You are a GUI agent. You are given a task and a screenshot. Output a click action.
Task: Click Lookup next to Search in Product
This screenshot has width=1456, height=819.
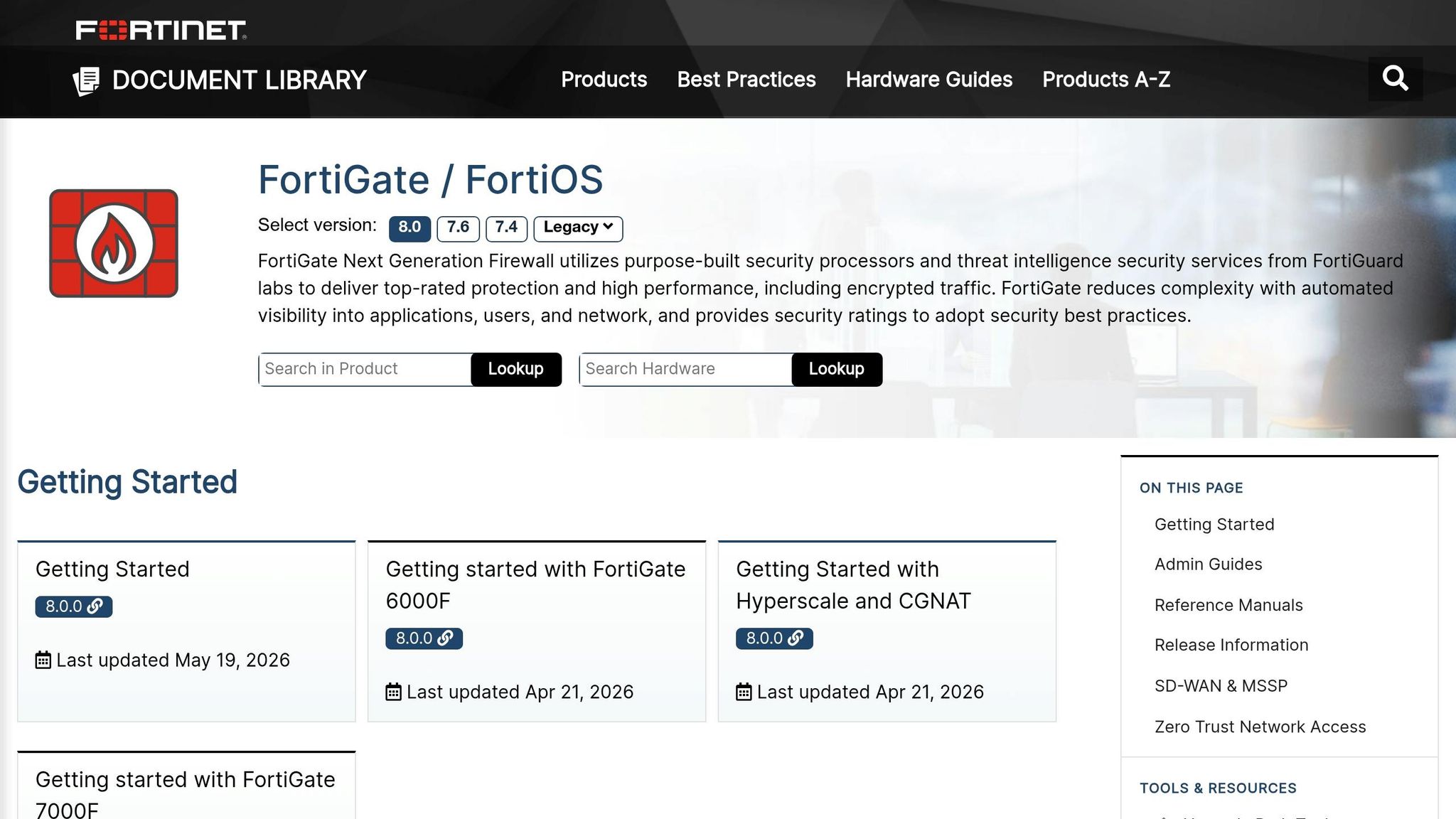coord(516,369)
